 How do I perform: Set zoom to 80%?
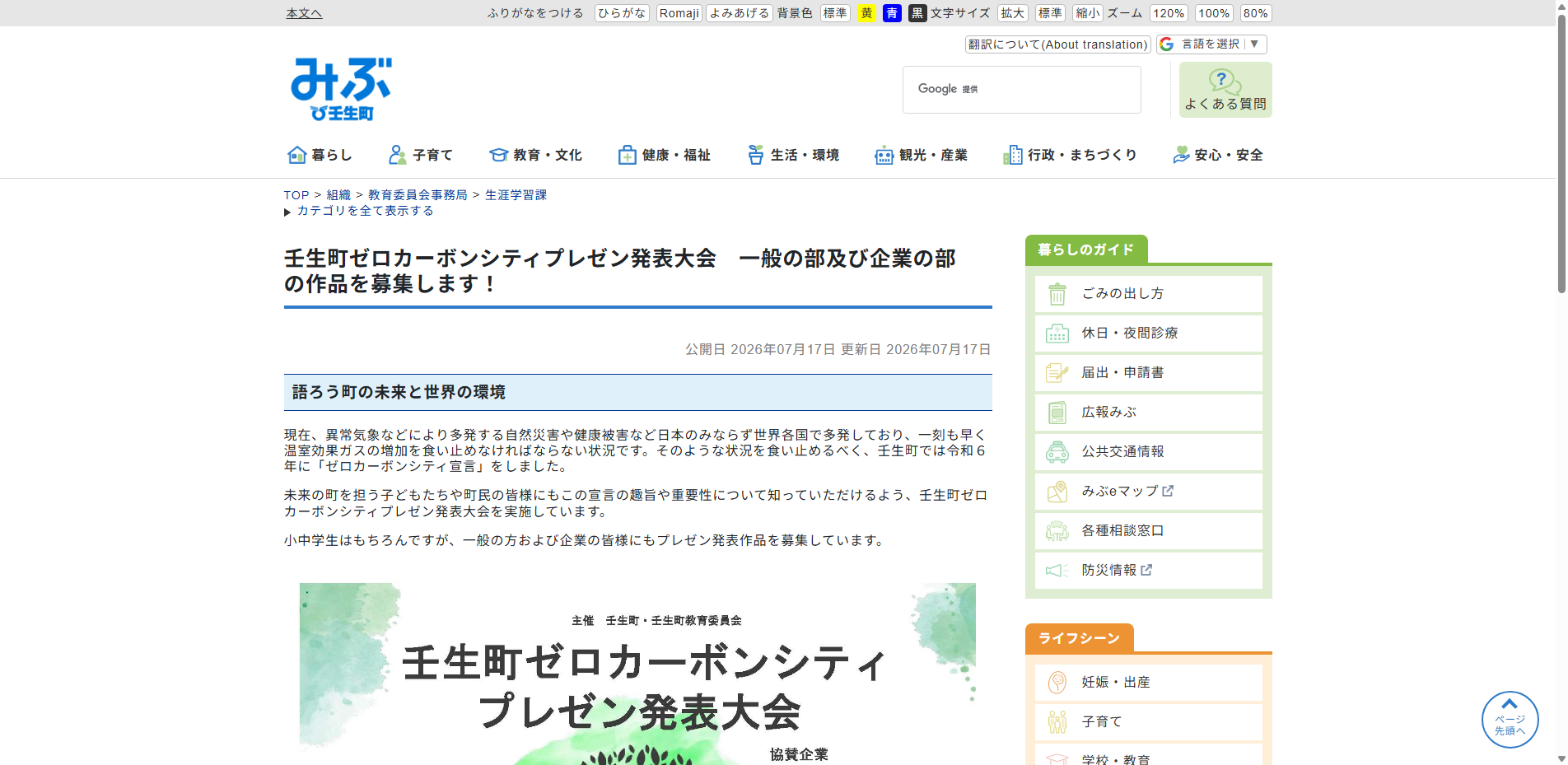pyautogui.click(x=1256, y=13)
